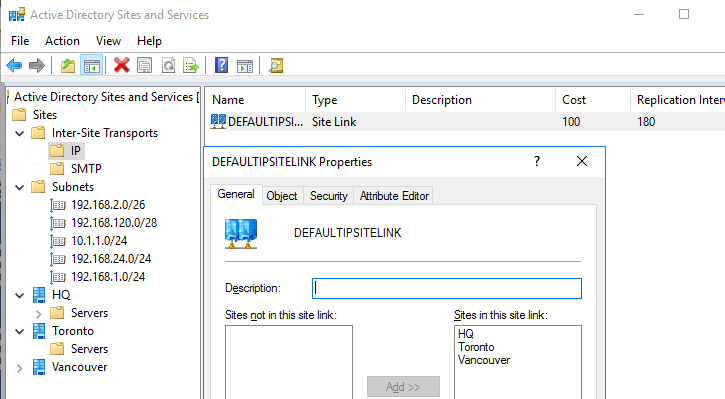Open the Properties toolbar icon
Image resolution: width=725 pixels, height=399 pixels.
coord(145,66)
